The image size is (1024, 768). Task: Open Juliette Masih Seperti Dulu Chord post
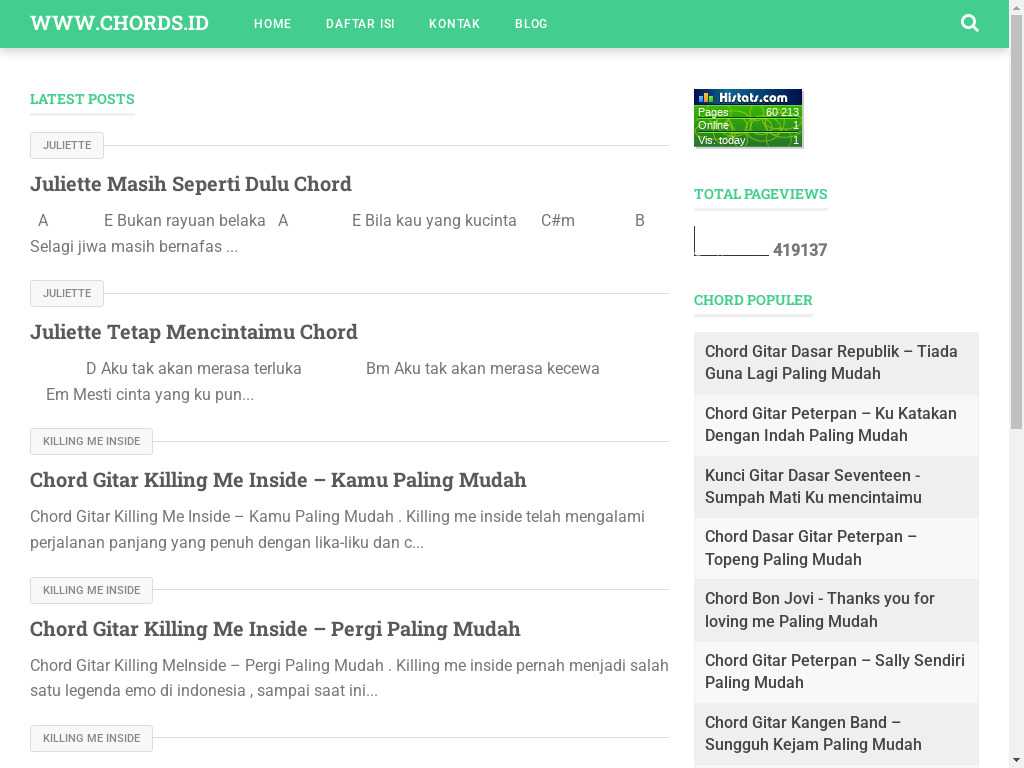click(191, 184)
